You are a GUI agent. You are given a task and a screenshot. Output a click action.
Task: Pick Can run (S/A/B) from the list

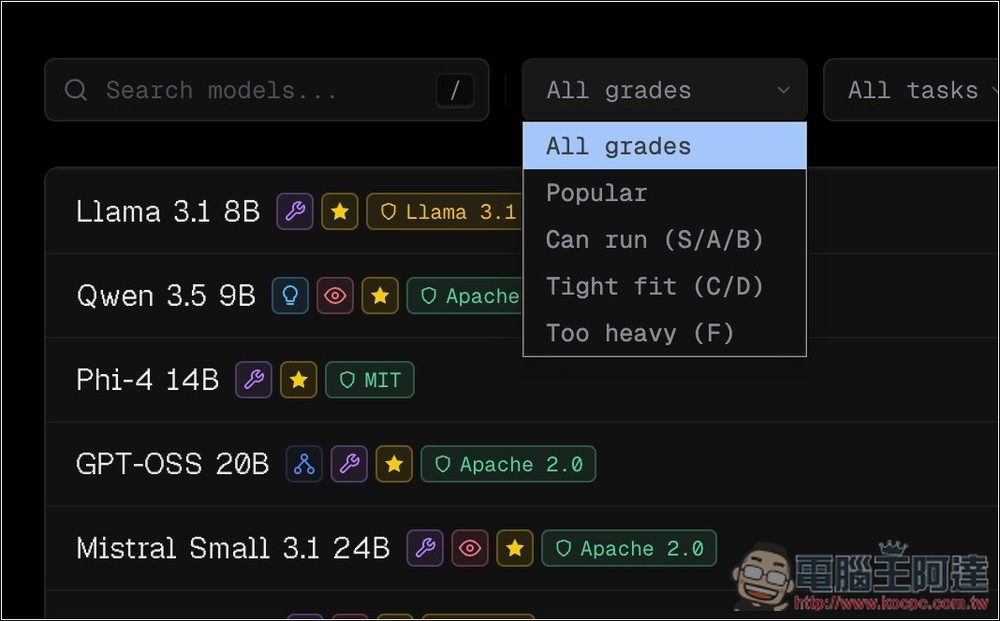664,240
